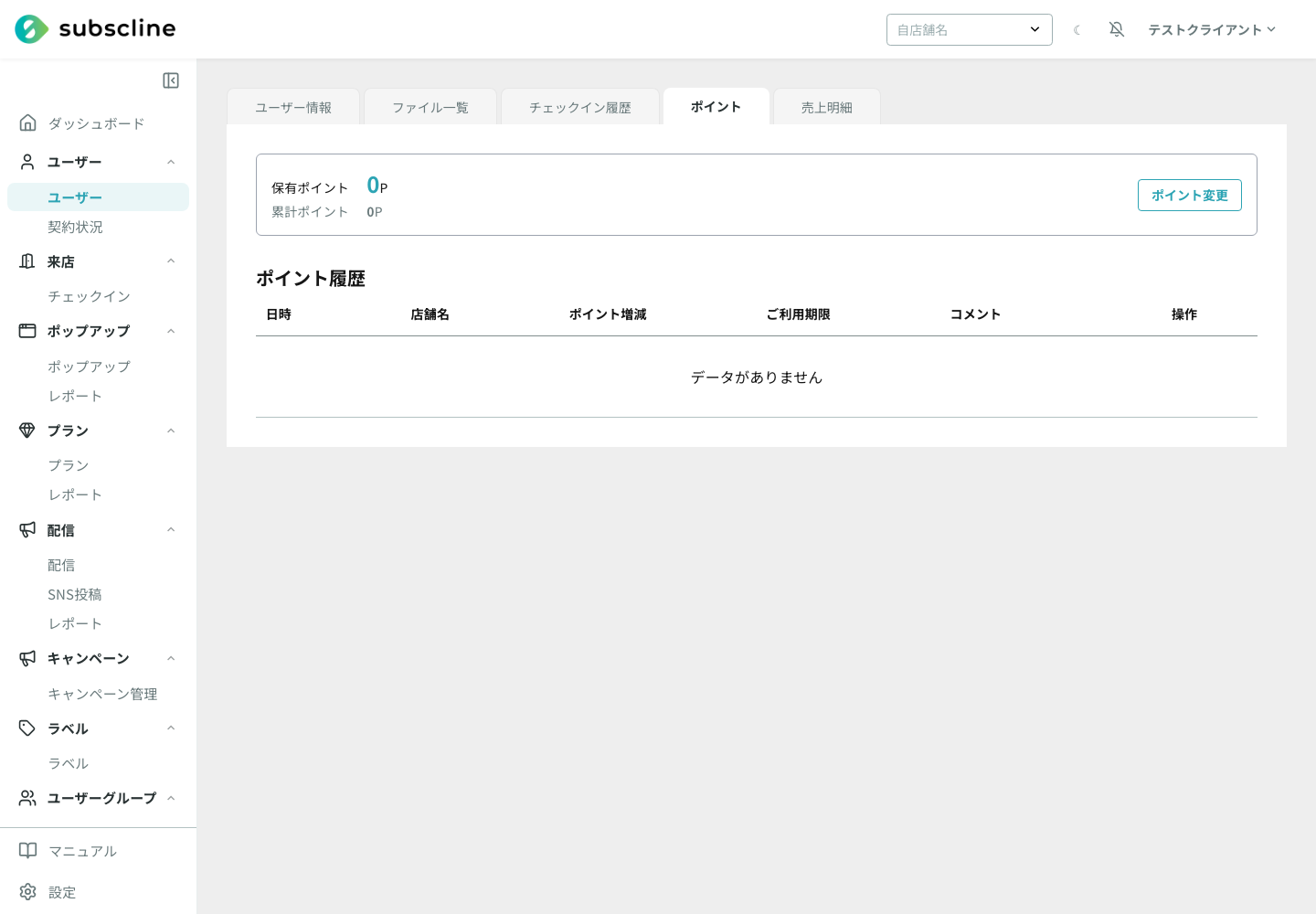1316x914 pixels.
Task: Open マニュアル via the book icon
Action: point(28,851)
